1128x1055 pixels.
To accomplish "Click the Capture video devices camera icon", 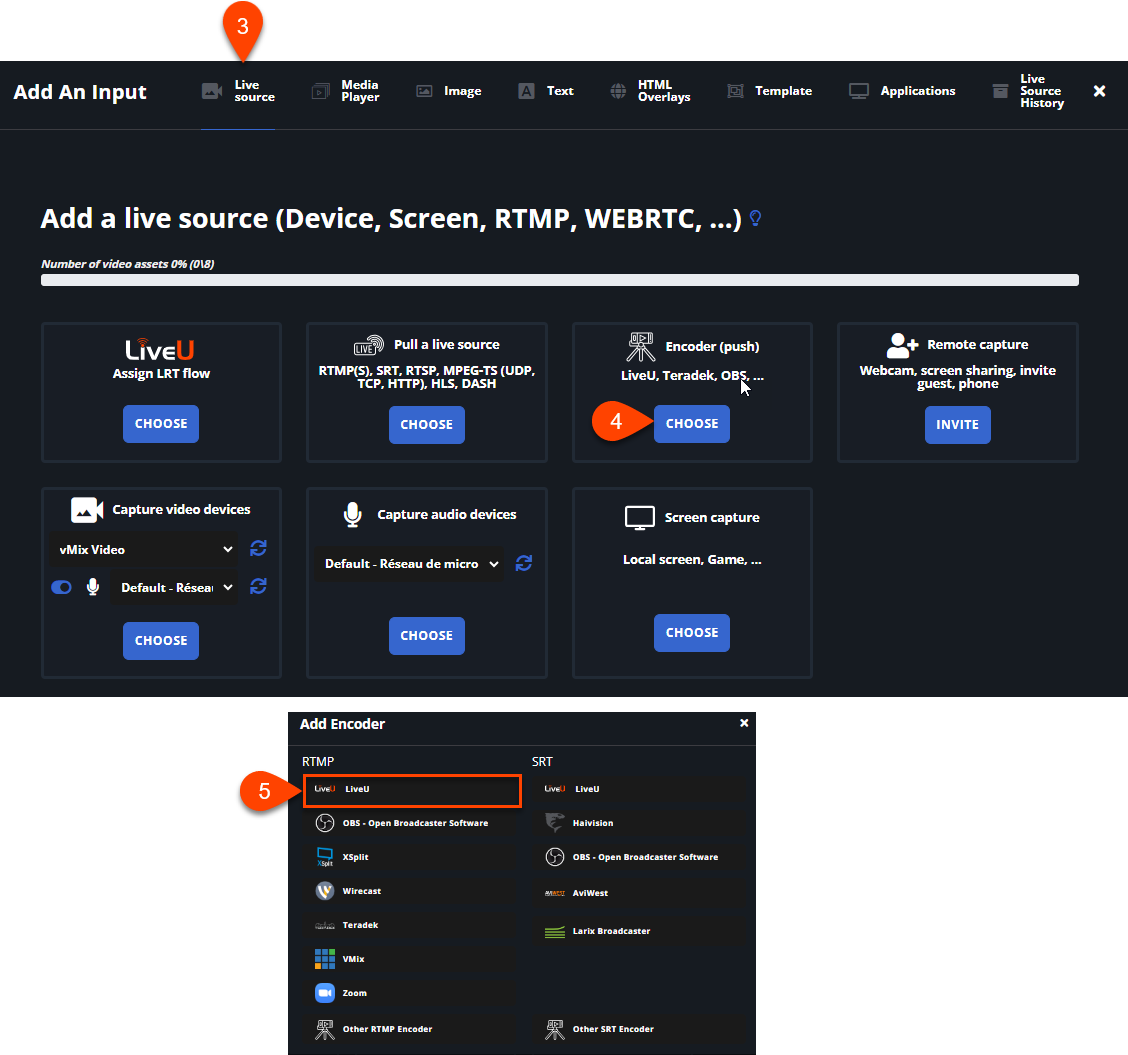I will click(x=87, y=510).
